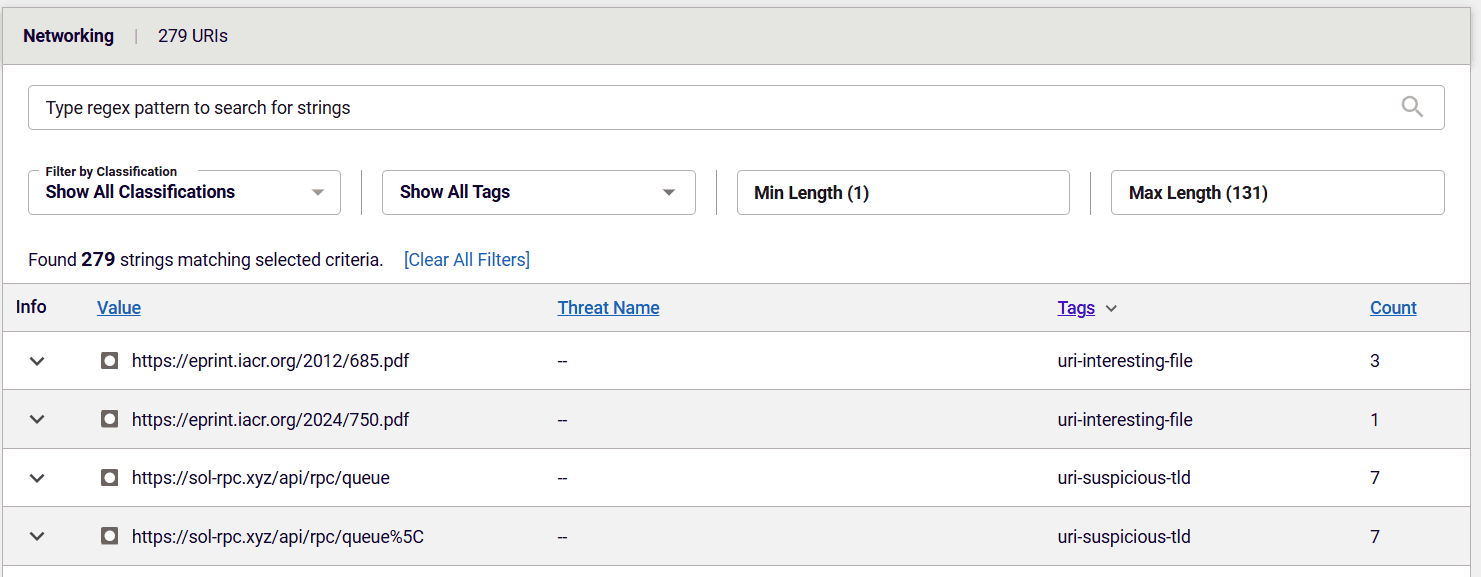Click the Tags column sort arrow
Viewport: 1481px width, 577px height.
(x=1111, y=309)
